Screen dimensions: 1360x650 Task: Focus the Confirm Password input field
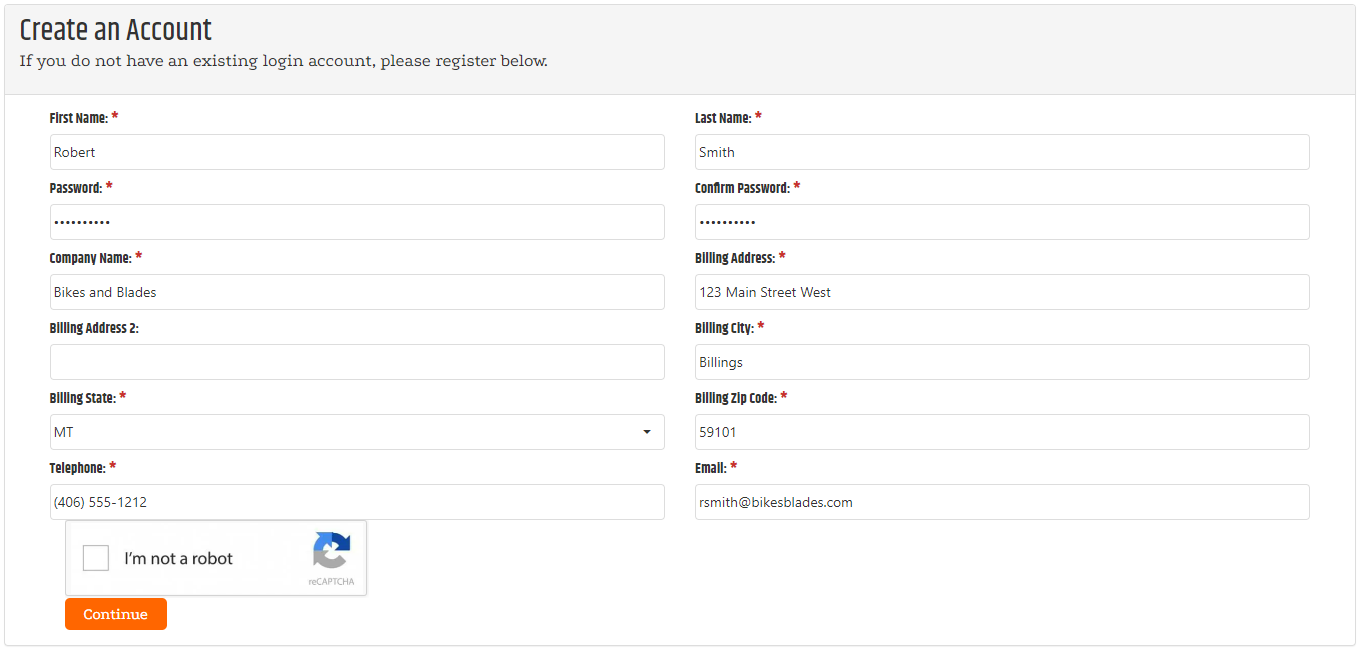[x=1002, y=222]
